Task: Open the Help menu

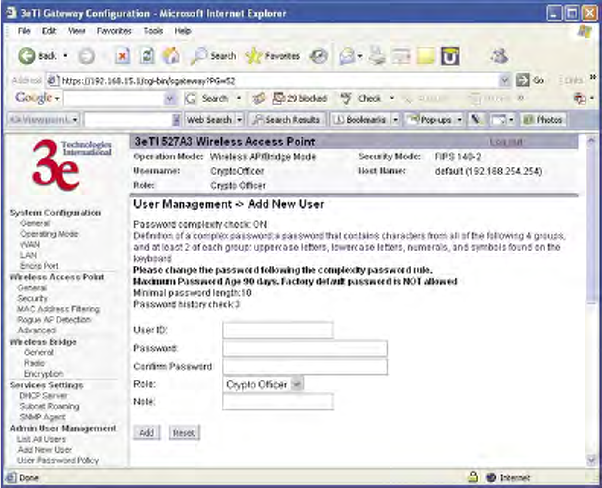Action: pyautogui.click(x=183, y=31)
